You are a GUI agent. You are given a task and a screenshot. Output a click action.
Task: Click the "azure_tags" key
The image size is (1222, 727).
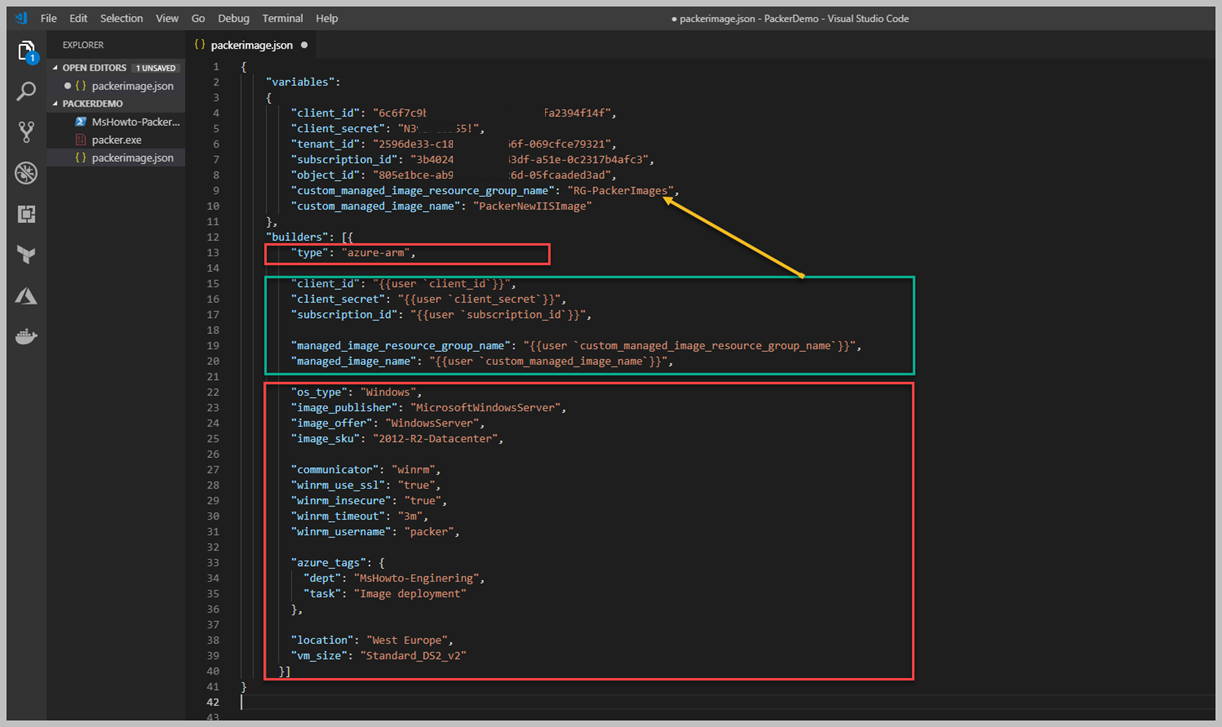coord(328,563)
